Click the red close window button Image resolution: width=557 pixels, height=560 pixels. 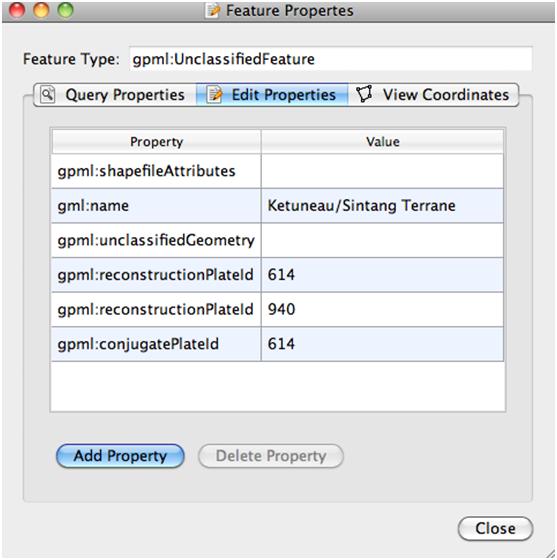[17, 10]
